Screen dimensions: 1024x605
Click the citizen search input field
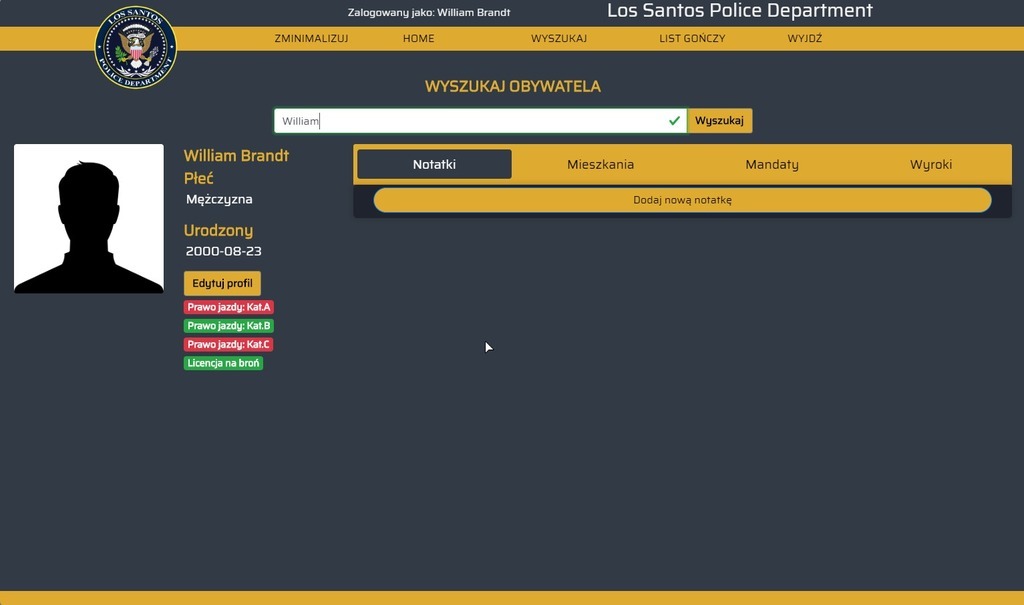click(480, 121)
